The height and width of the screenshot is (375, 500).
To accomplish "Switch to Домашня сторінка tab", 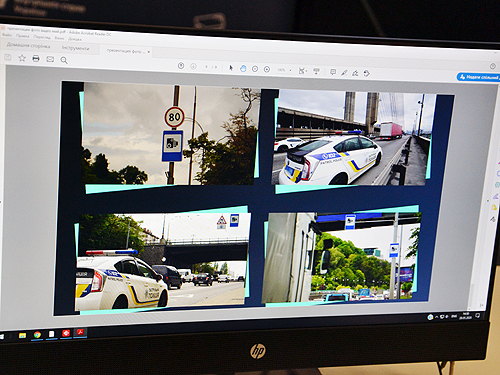I will point(28,45).
